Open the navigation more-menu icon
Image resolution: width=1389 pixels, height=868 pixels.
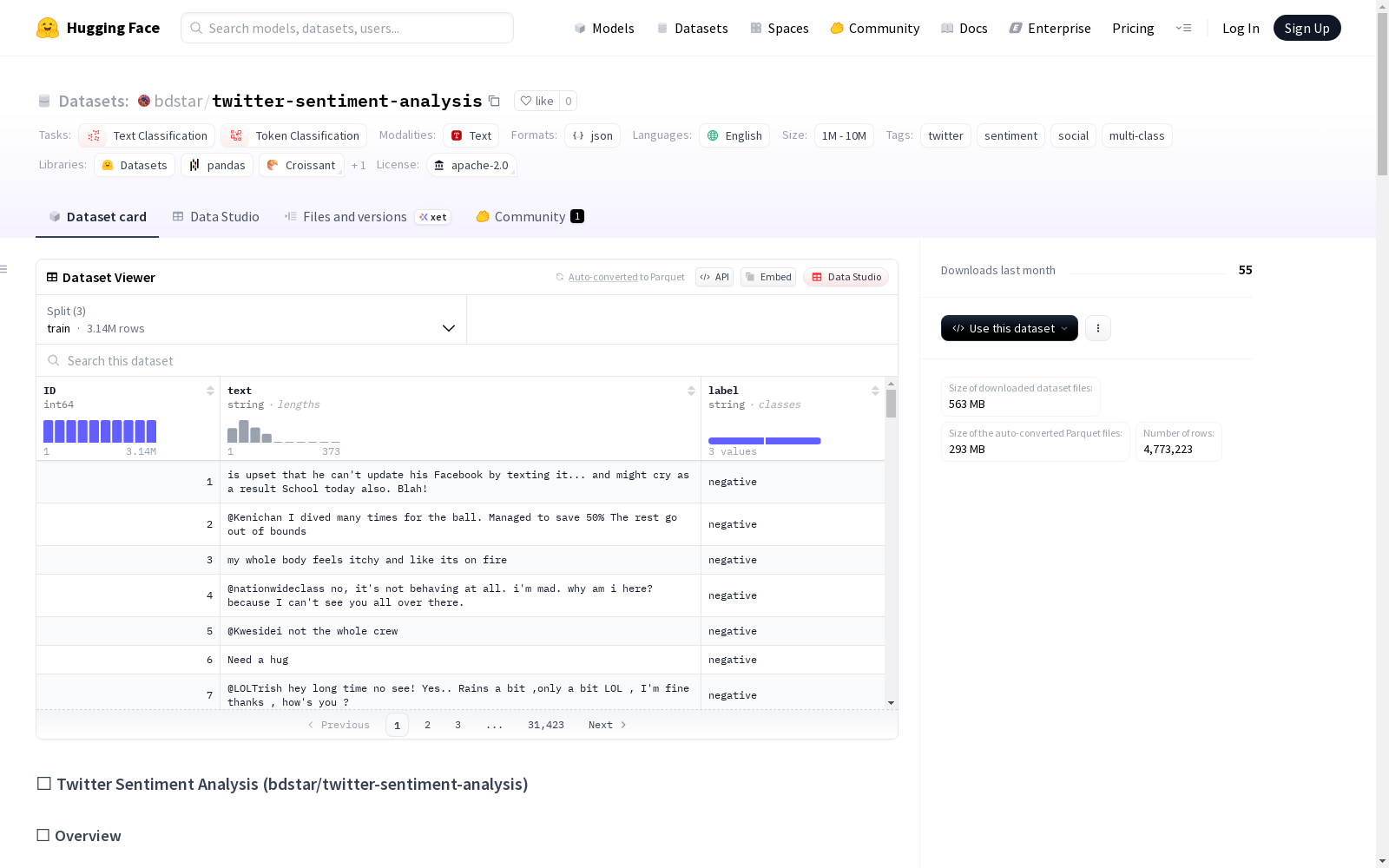1183,28
